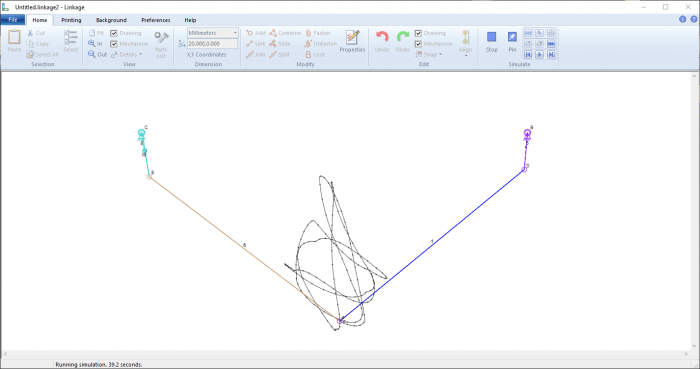Click the X,Y coordinates input field
This screenshot has width=700, height=369.
tap(212, 44)
